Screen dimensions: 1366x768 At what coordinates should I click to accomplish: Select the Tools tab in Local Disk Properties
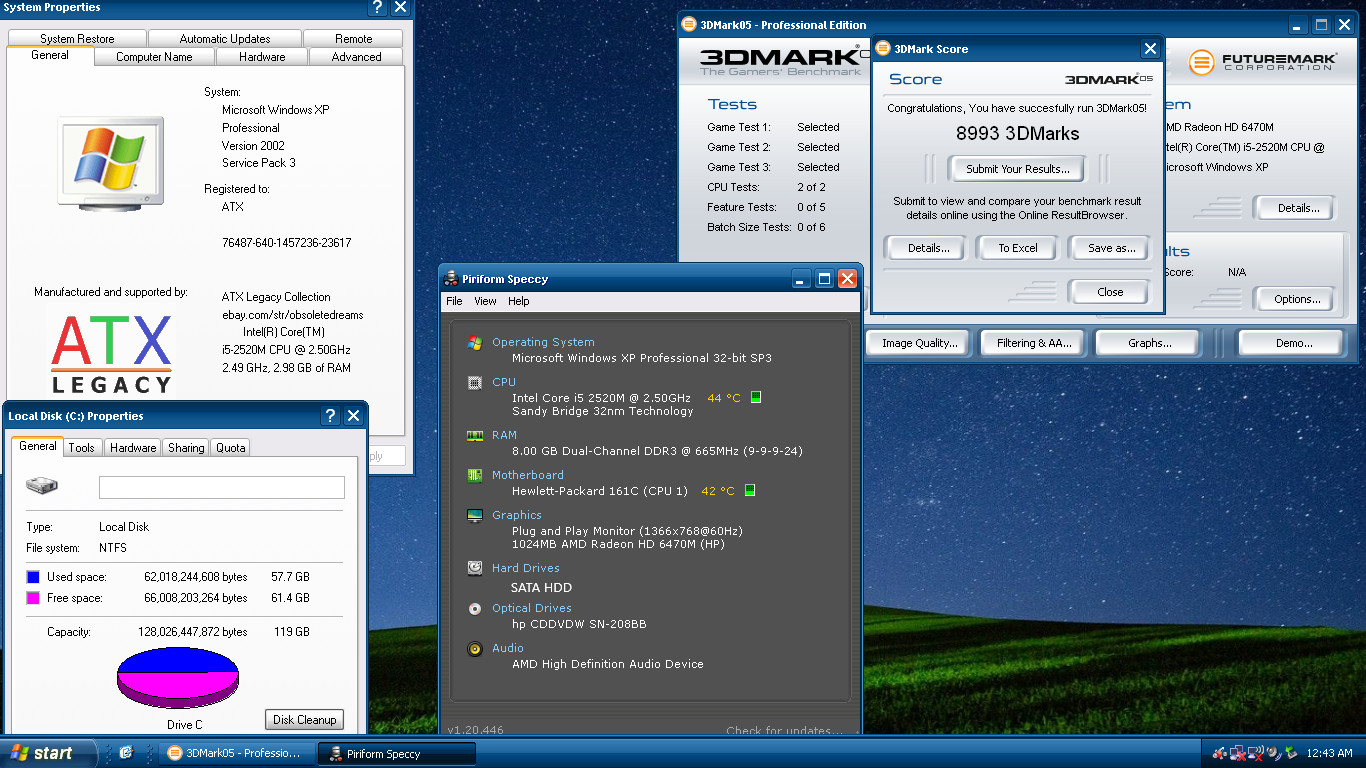tap(82, 448)
